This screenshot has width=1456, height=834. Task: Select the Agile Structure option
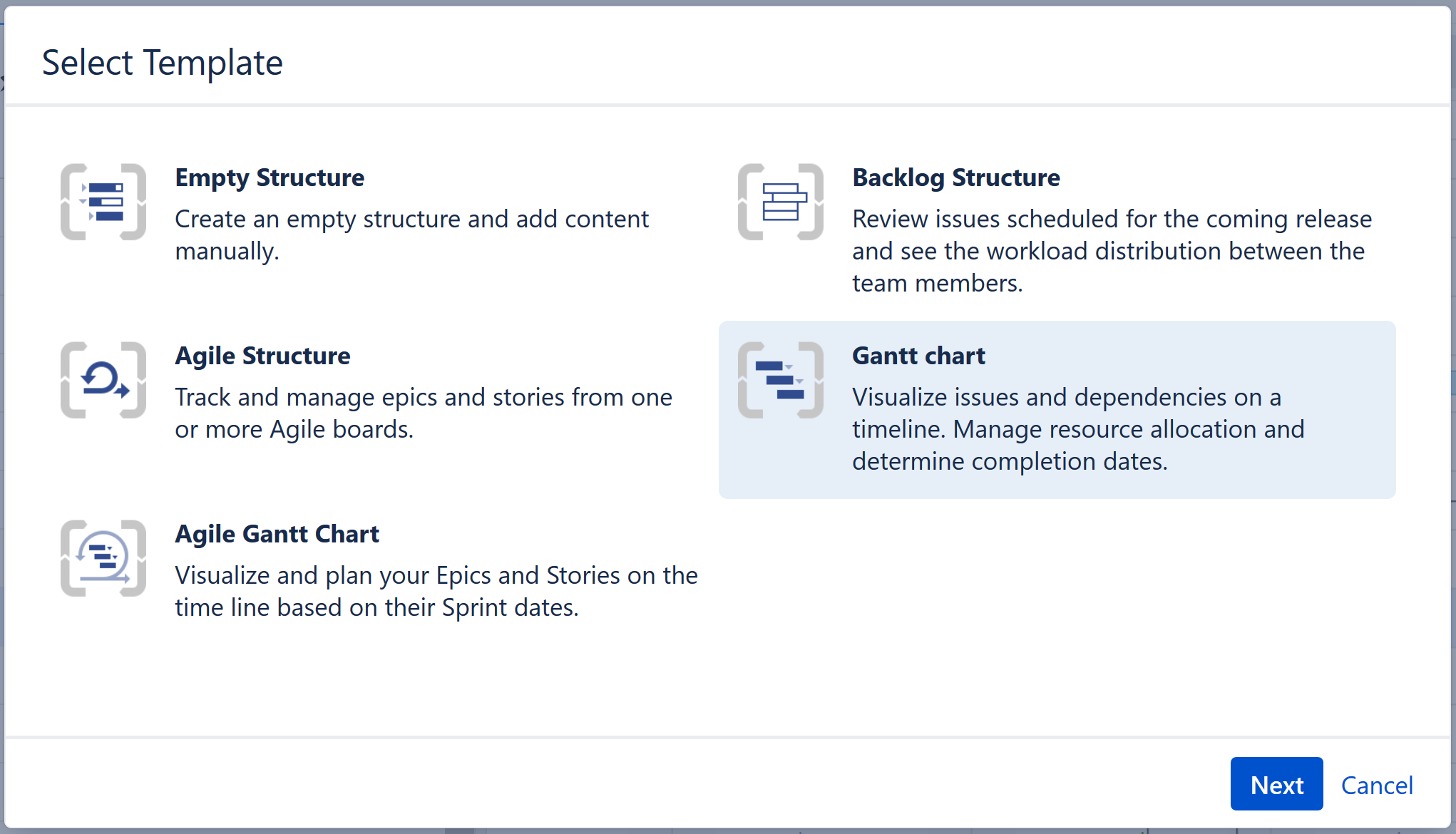coord(357,392)
